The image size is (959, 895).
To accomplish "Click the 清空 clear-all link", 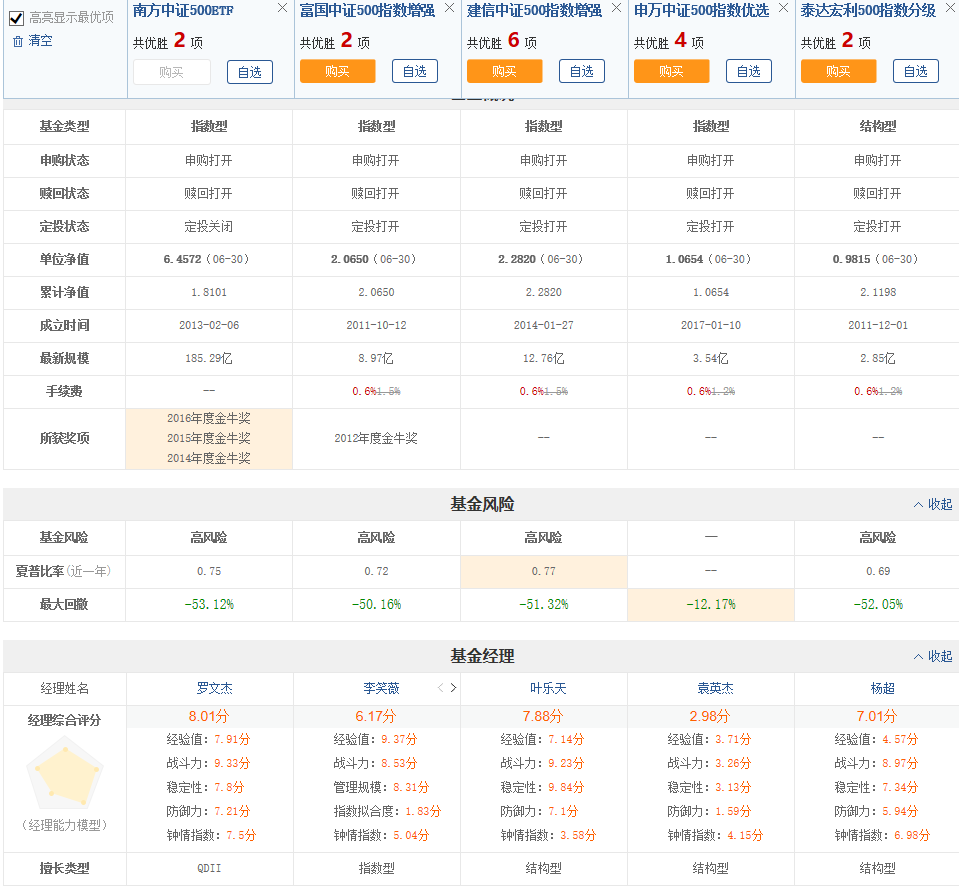I will (x=40, y=41).
